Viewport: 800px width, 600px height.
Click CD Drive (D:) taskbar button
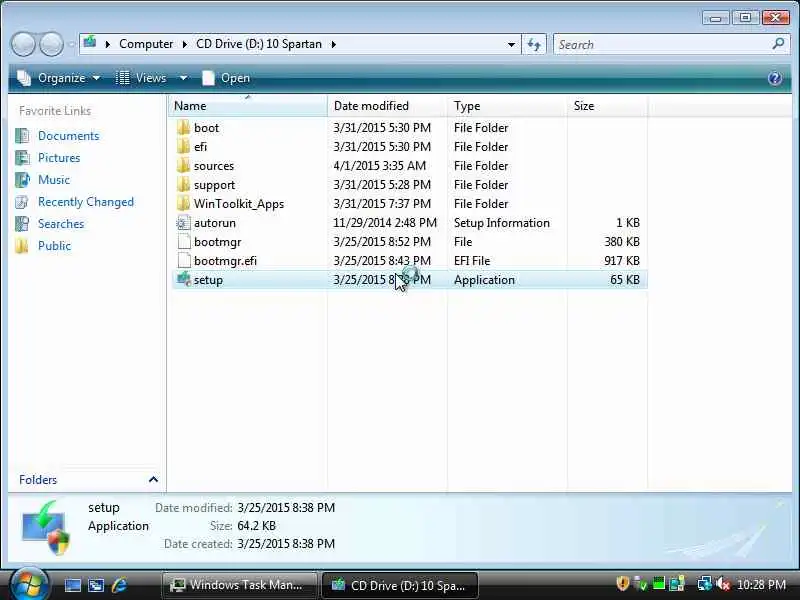[x=399, y=585]
